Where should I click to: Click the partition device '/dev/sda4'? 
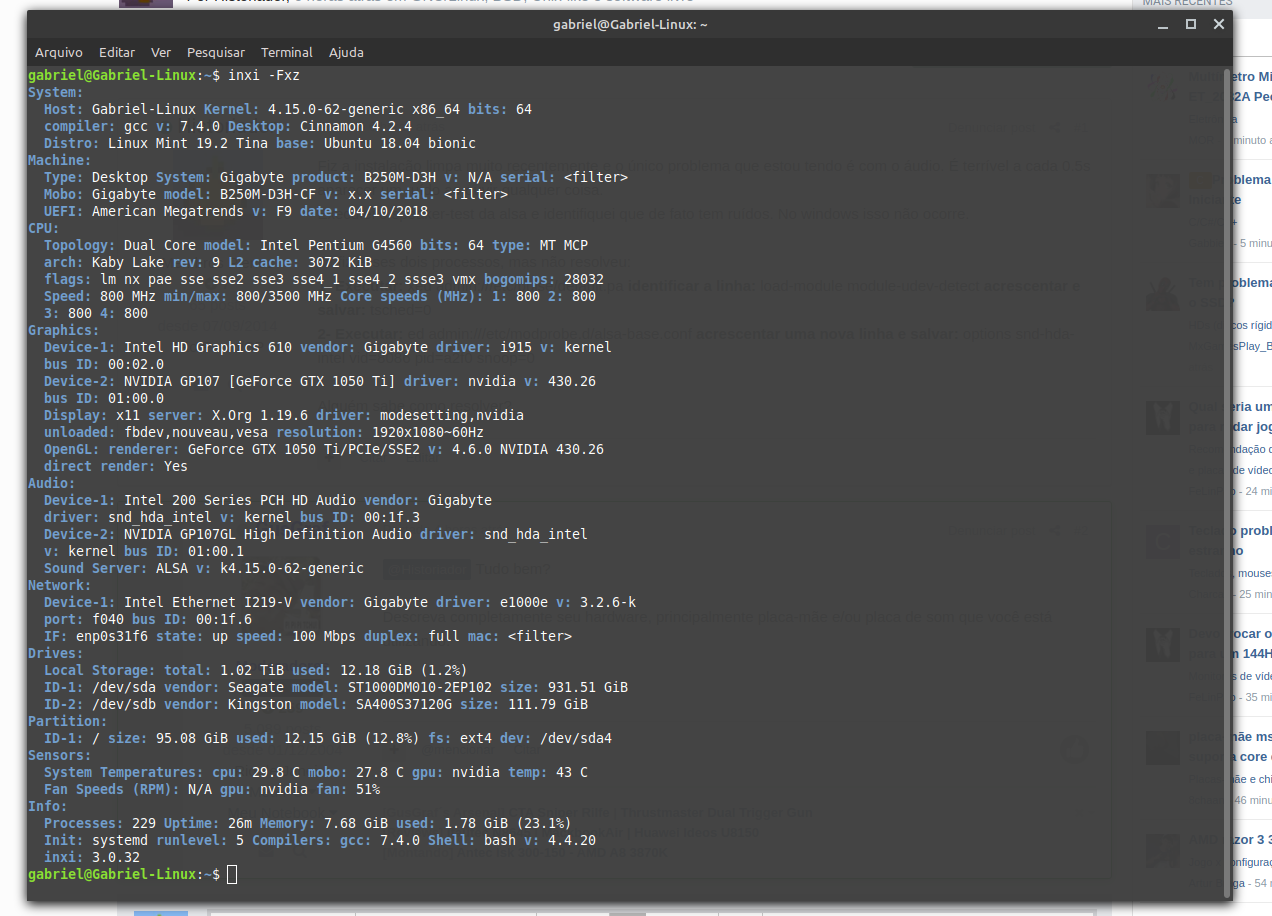(576, 738)
